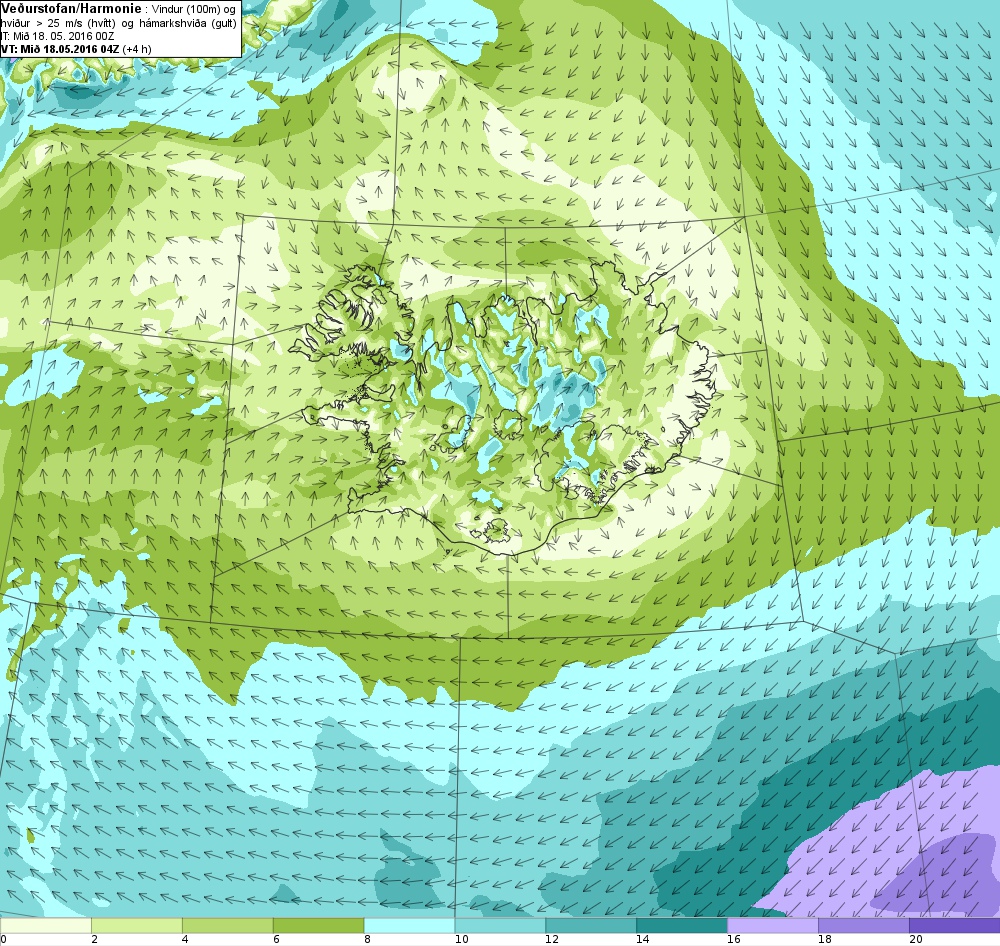This screenshot has width=1000, height=946.
Task: Click the 'VT: Mið 18.05.2016 04Z' valid time text
Action: (60, 49)
